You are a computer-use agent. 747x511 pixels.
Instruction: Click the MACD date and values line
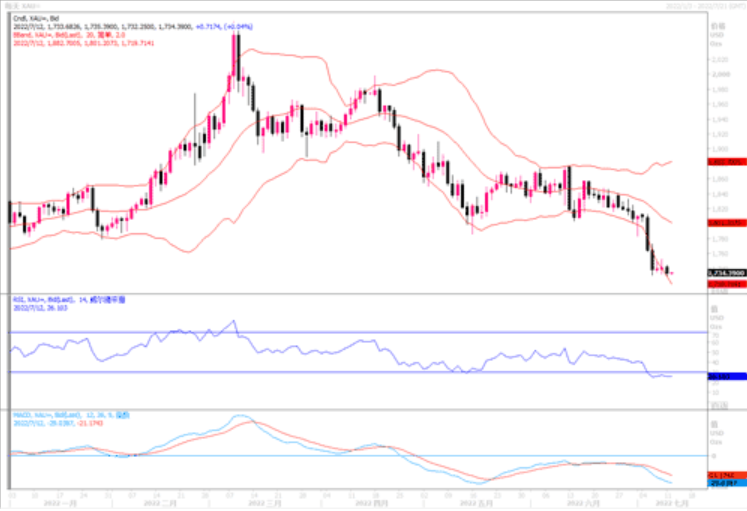pyautogui.click(x=58, y=423)
